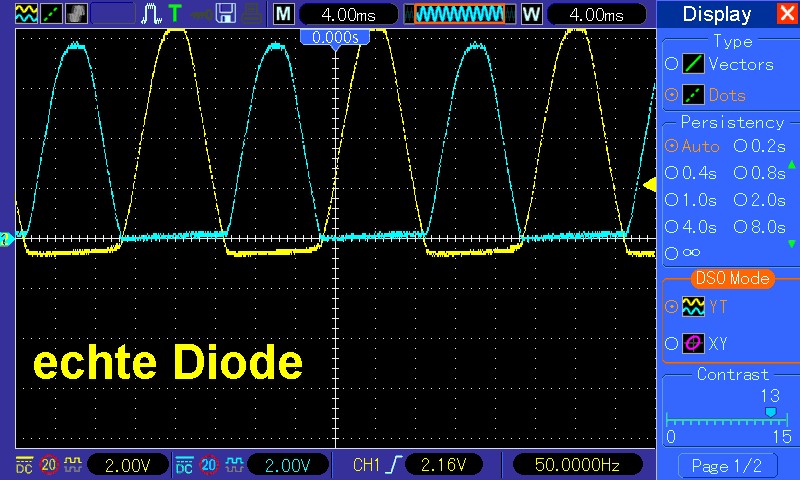This screenshot has height=480, width=800.
Task: Choose infinite persistency radio button
Action: tap(671, 253)
